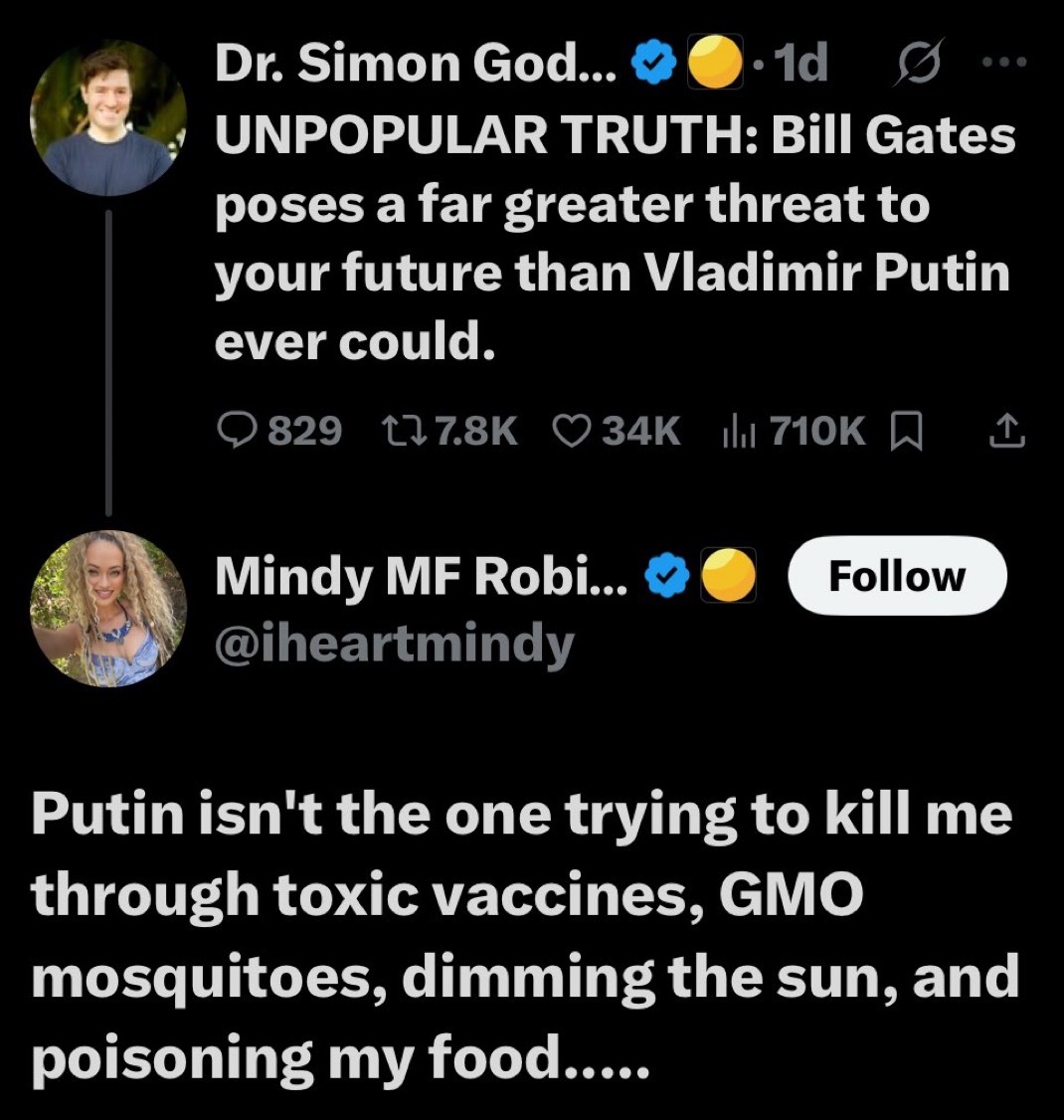Image resolution: width=1064 pixels, height=1120 pixels.
Task: Tap the yellow affiliate badge beside Dr. Simon
Action: (x=714, y=65)
